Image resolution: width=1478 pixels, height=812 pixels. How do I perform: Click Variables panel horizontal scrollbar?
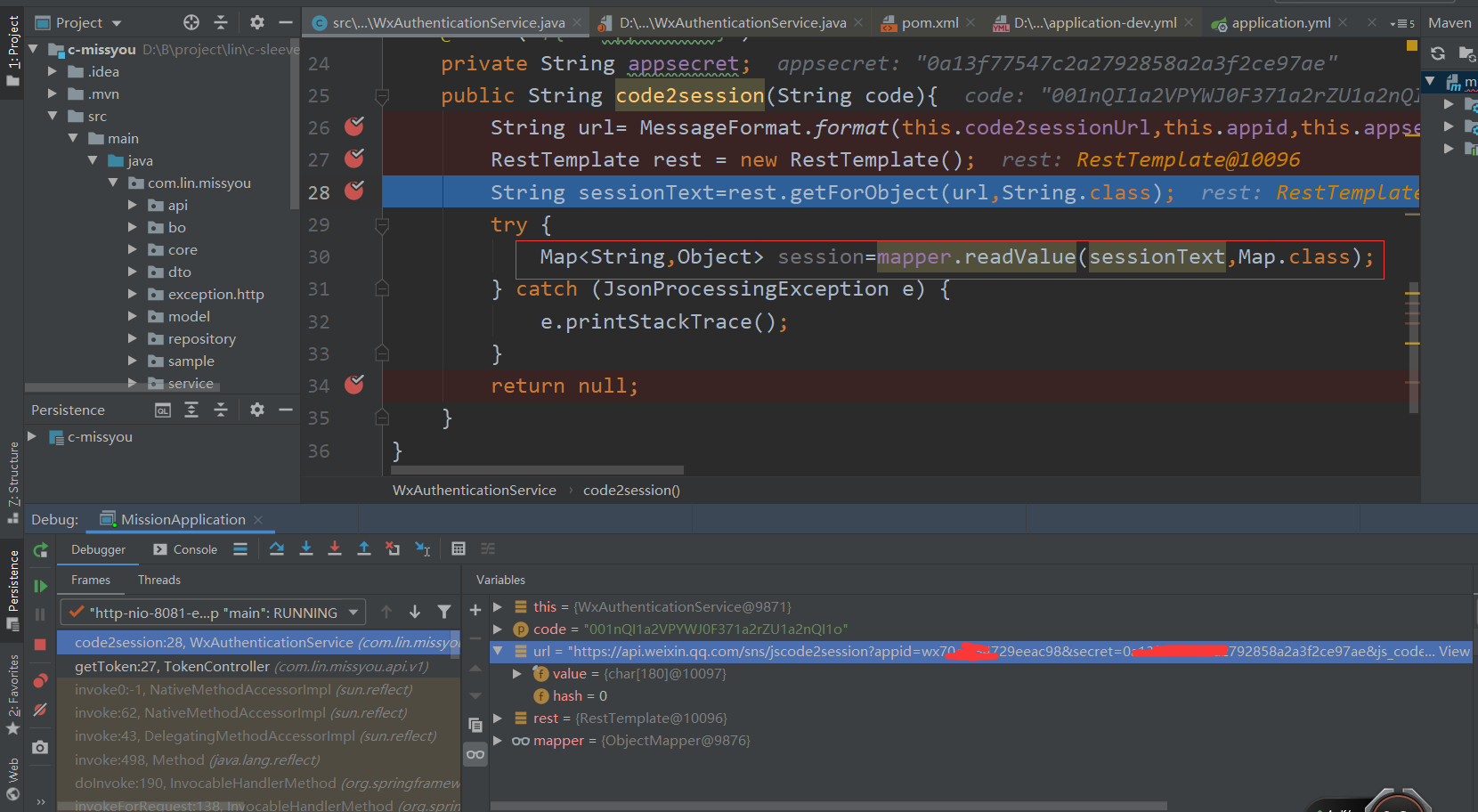tap(828, 806)
